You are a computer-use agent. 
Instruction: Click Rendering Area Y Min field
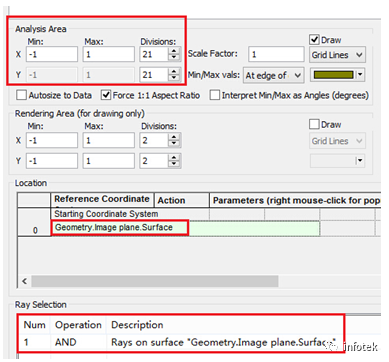point(52,161)
